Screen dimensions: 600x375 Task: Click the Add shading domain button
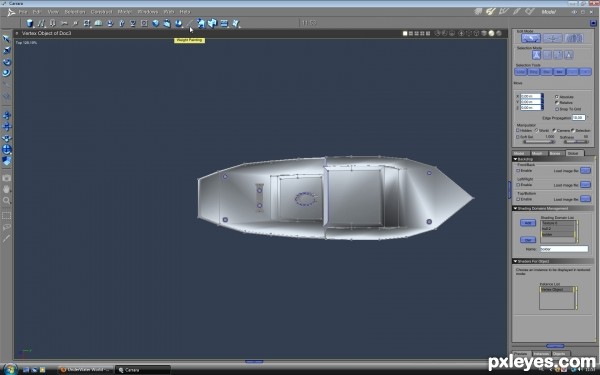(528, 223)
